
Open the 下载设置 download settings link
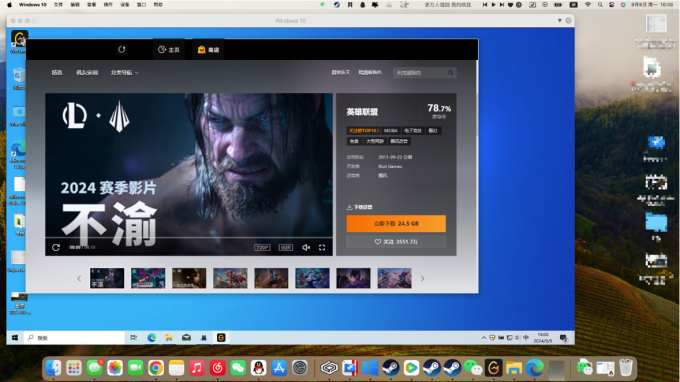pyautogui.click(x=360, y=207)
